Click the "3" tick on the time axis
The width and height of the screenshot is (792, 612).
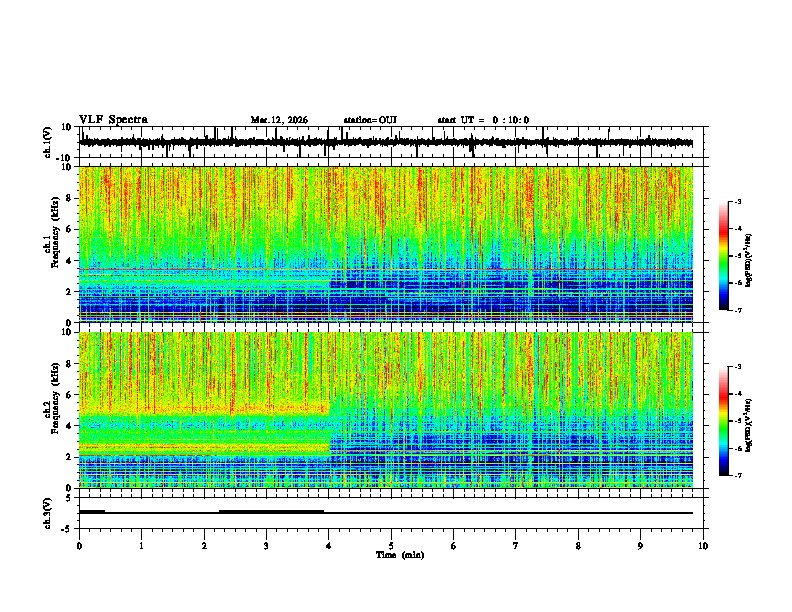(x=266, y=546)
